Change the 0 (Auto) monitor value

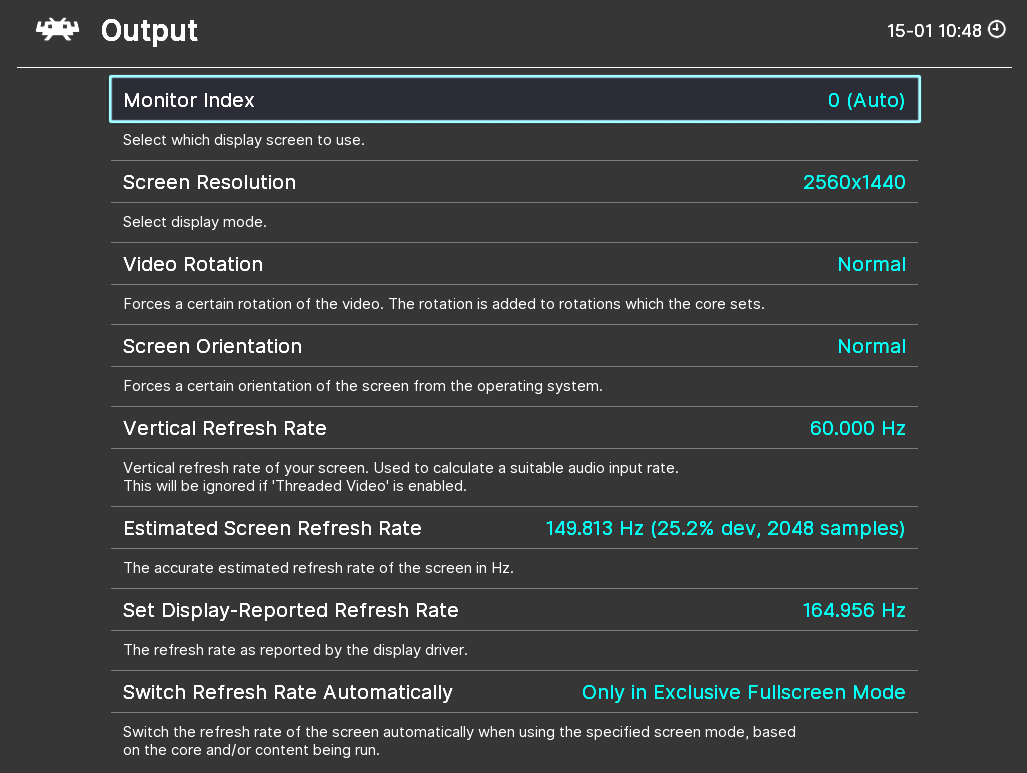[866, 100]
